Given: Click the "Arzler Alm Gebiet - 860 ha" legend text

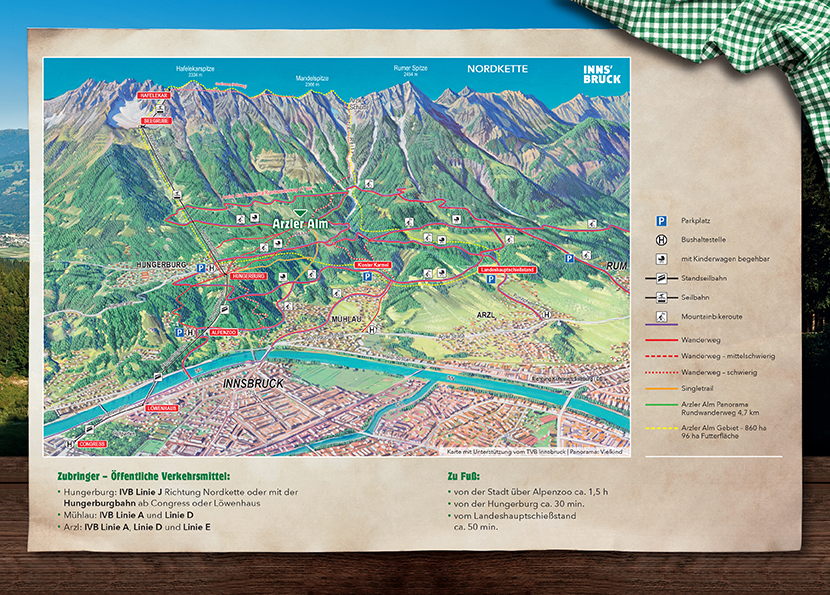Looking at the screenshot, I should pyautogui.click(x=724, y=428).
